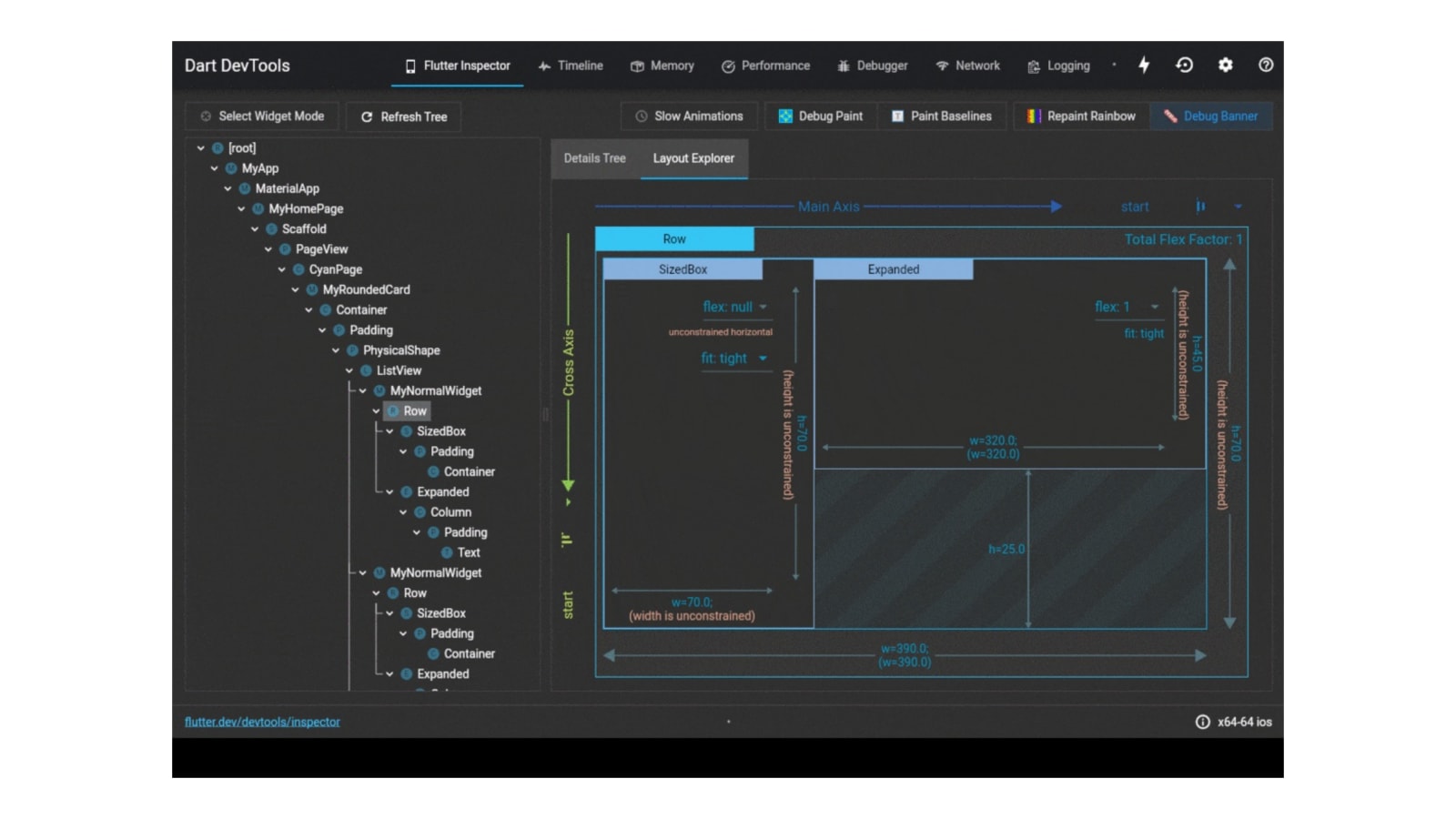This screenshot has width=1456, height=819.
Task: Open DevTools settings gear
Action: [1226, 65]
